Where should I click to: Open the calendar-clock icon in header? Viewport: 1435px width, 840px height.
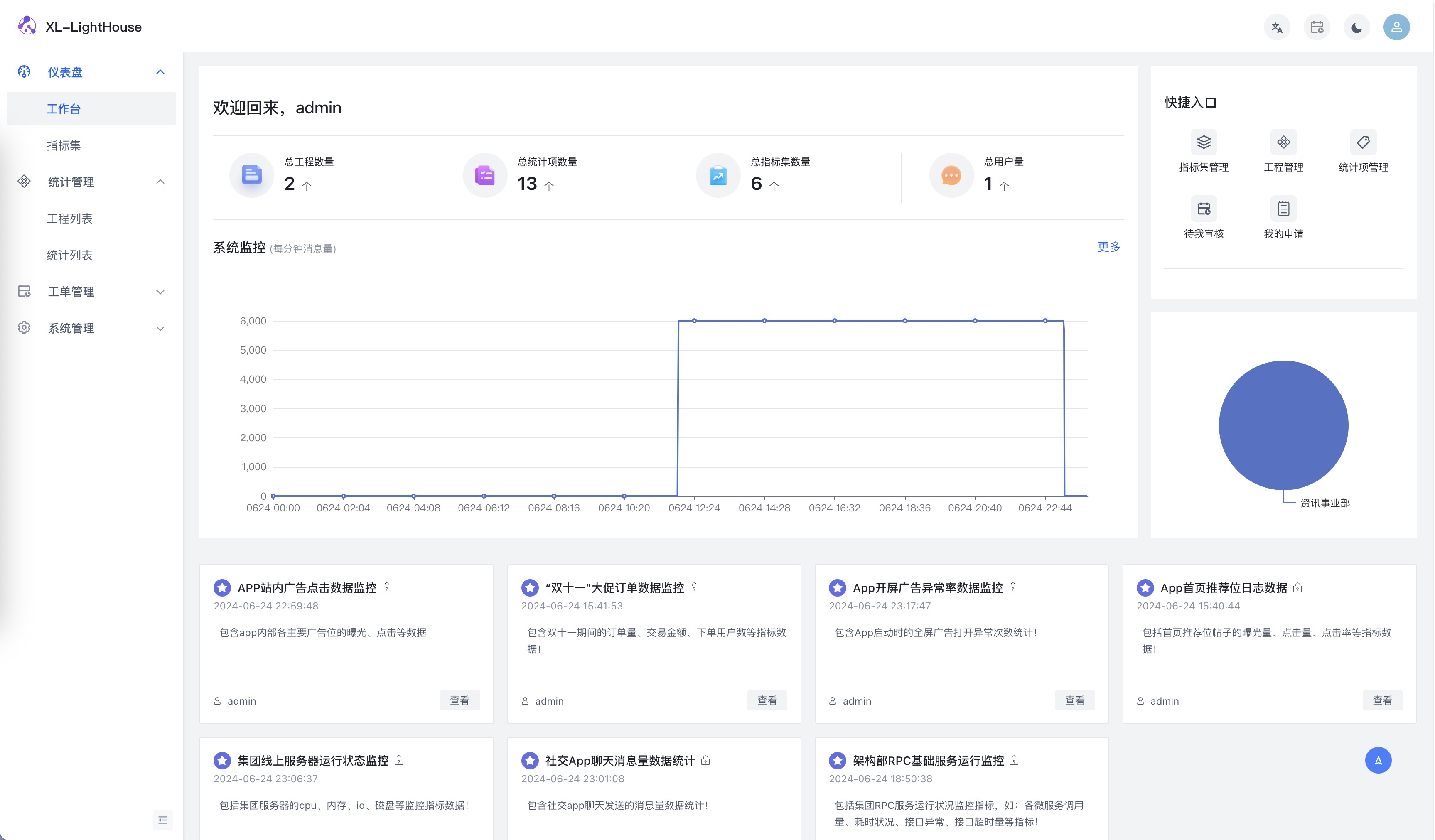(x=1317, y=27)
